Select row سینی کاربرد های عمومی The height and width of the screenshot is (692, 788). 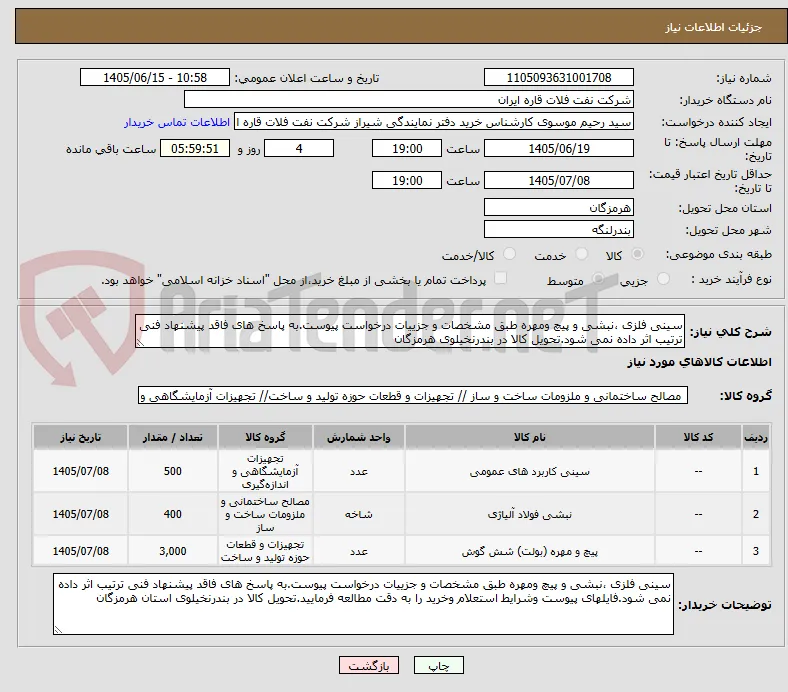(402, 471)
